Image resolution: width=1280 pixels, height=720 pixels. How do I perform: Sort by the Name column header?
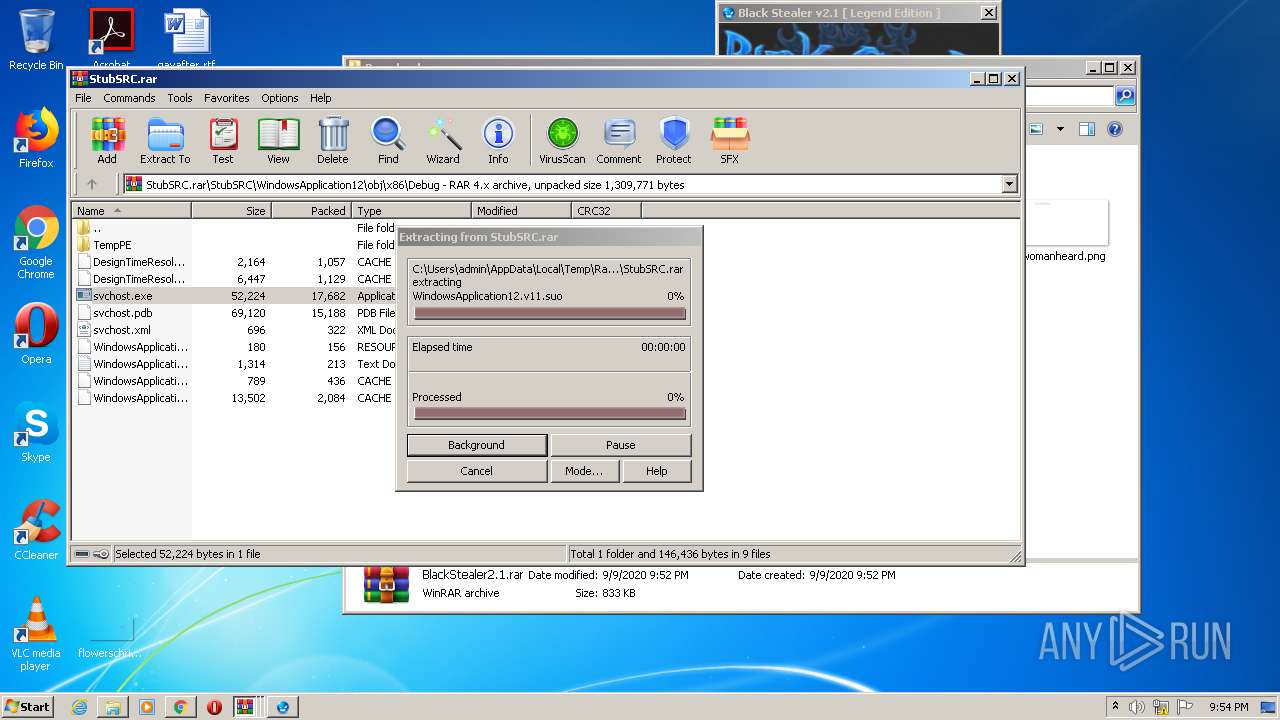click(x=131, y=211)
